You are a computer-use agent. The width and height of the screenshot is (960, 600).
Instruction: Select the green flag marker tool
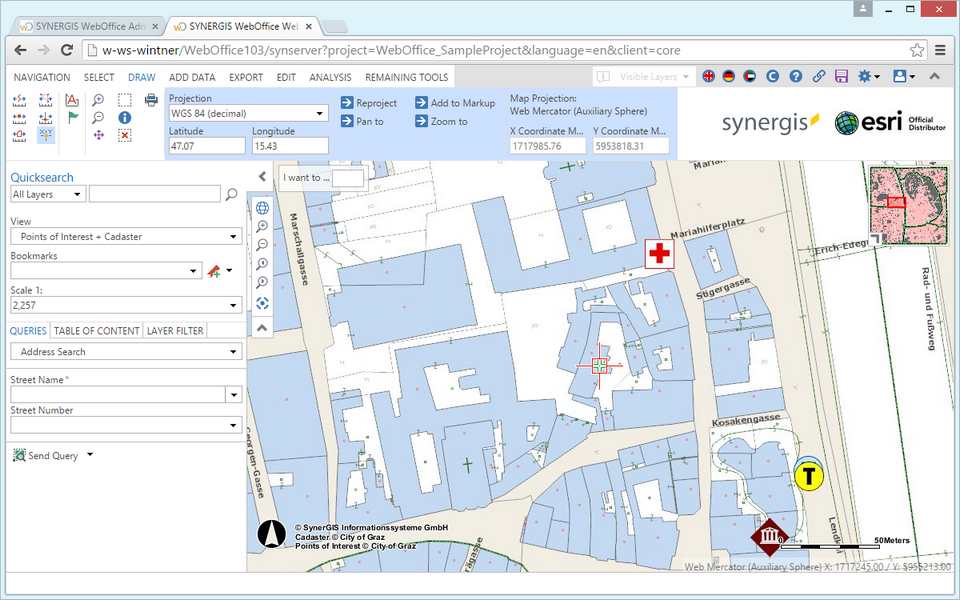click(x=73, y=118)
